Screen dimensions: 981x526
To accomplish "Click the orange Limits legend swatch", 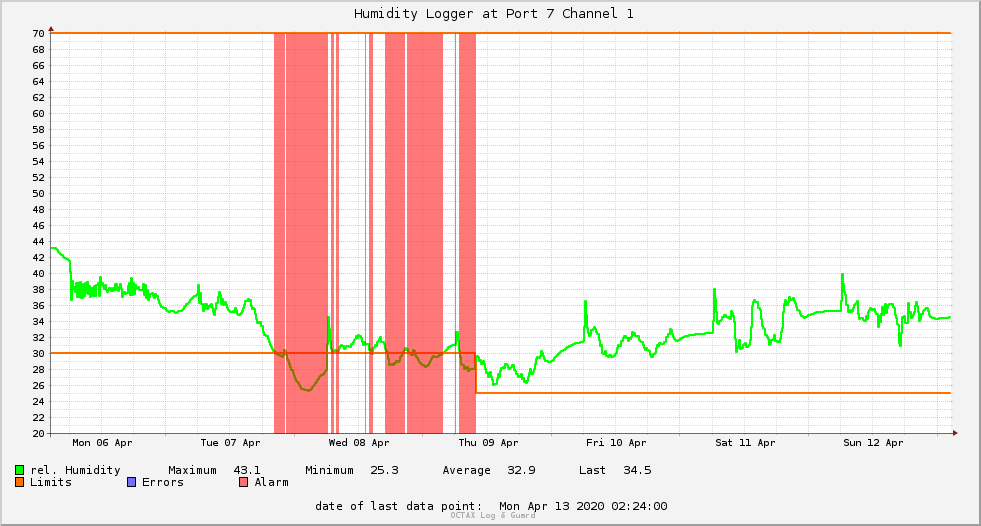I will (x=19, y=482).
